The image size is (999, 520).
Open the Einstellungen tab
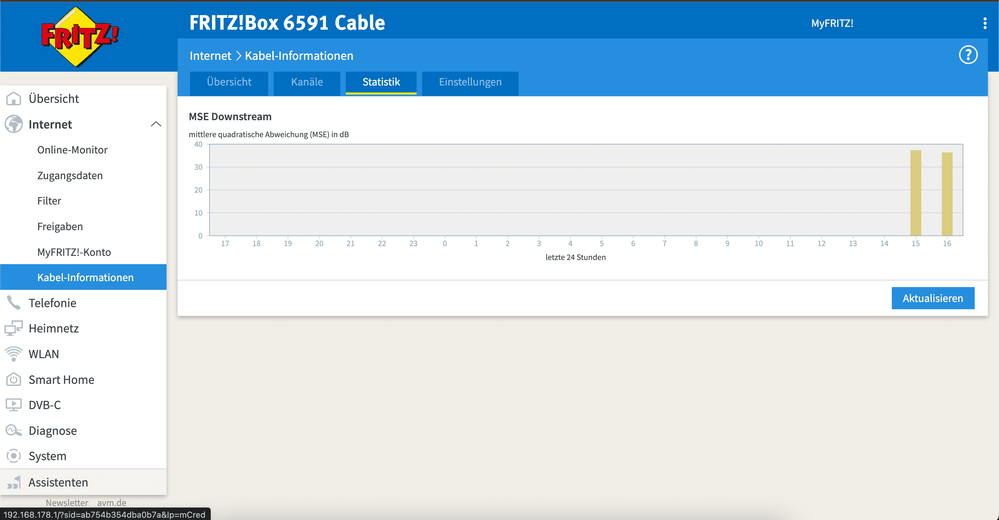coord(470,82)
